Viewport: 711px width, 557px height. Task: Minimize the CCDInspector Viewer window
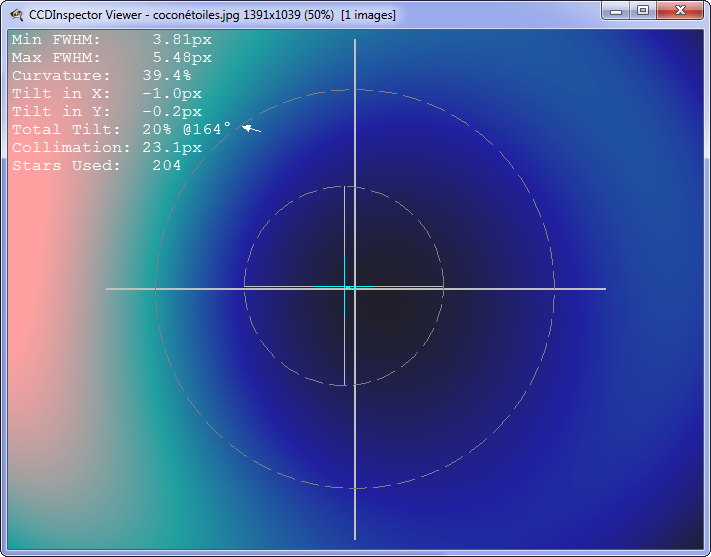[x=616, y=11]
